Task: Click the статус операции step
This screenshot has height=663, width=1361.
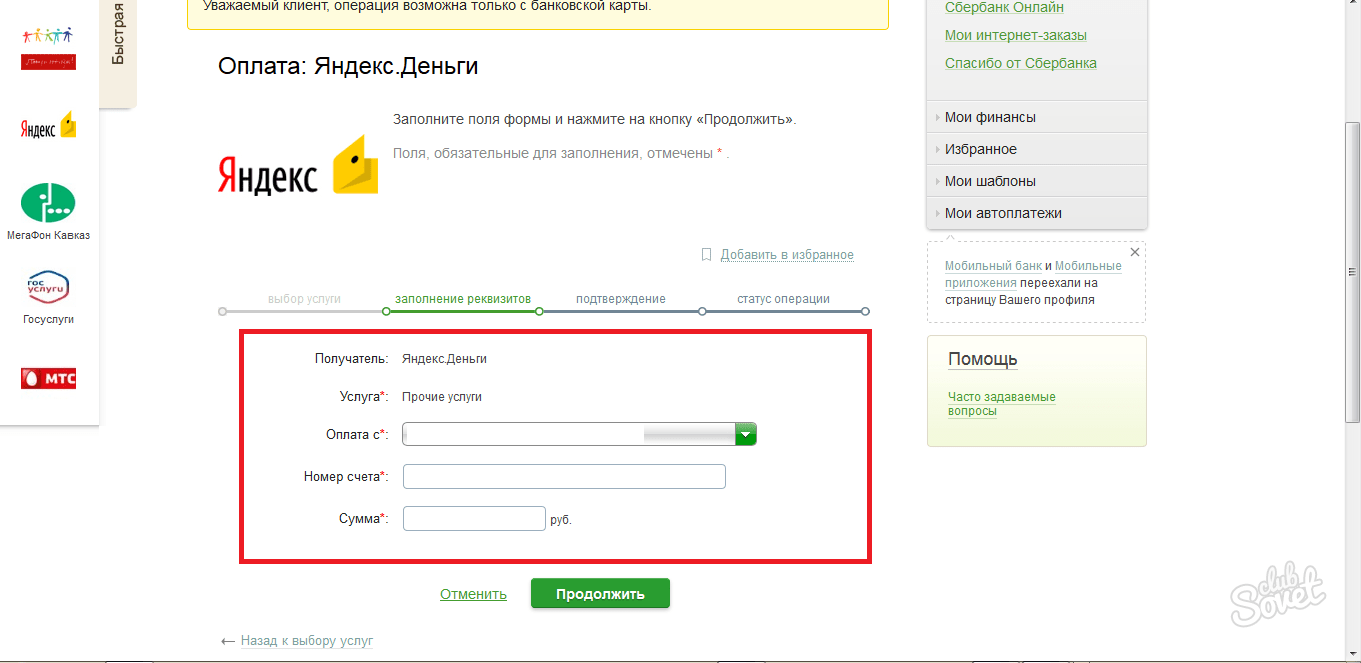Action: (x=783, y=299)
